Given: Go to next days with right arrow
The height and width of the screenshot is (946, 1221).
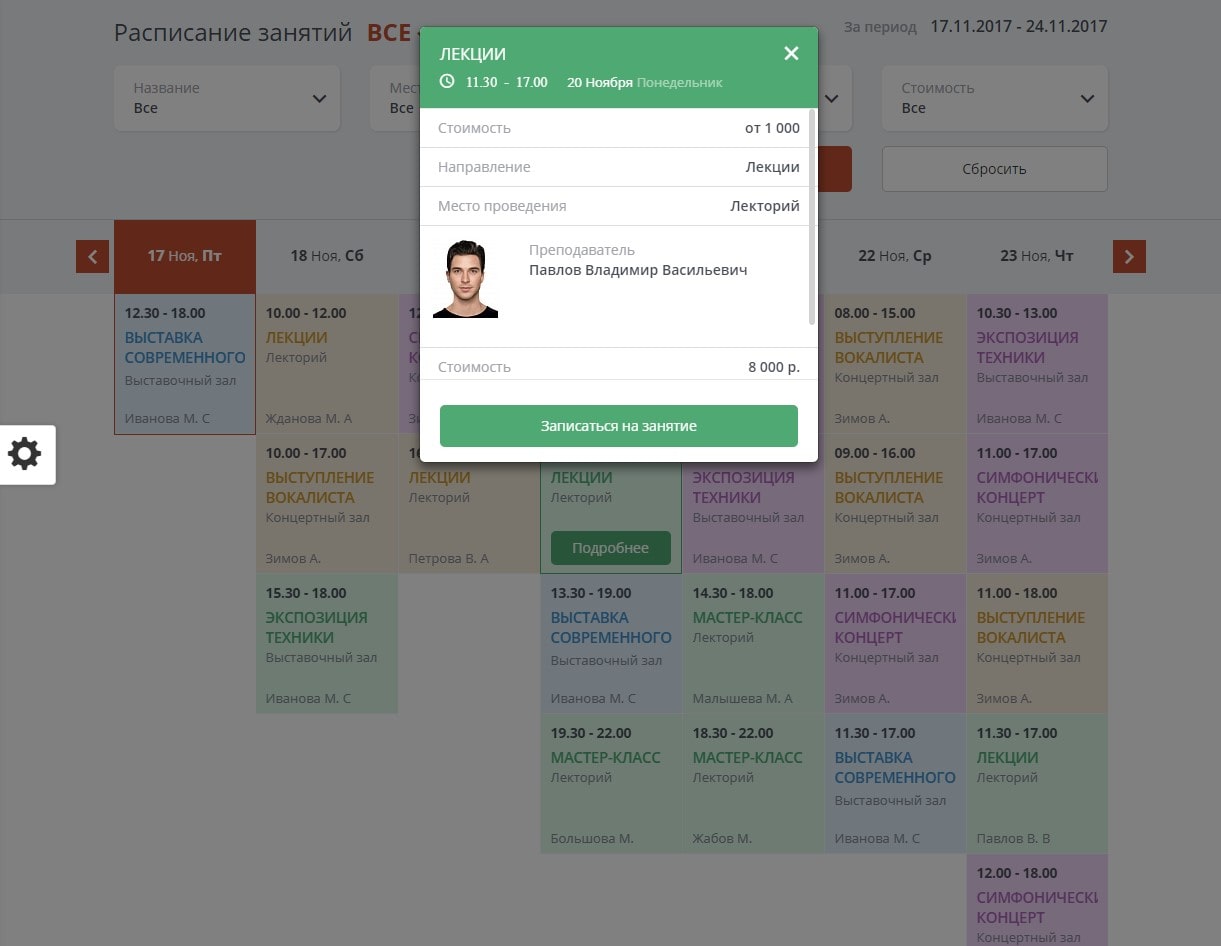Looking at the screenshot, I should [1129, 256].
